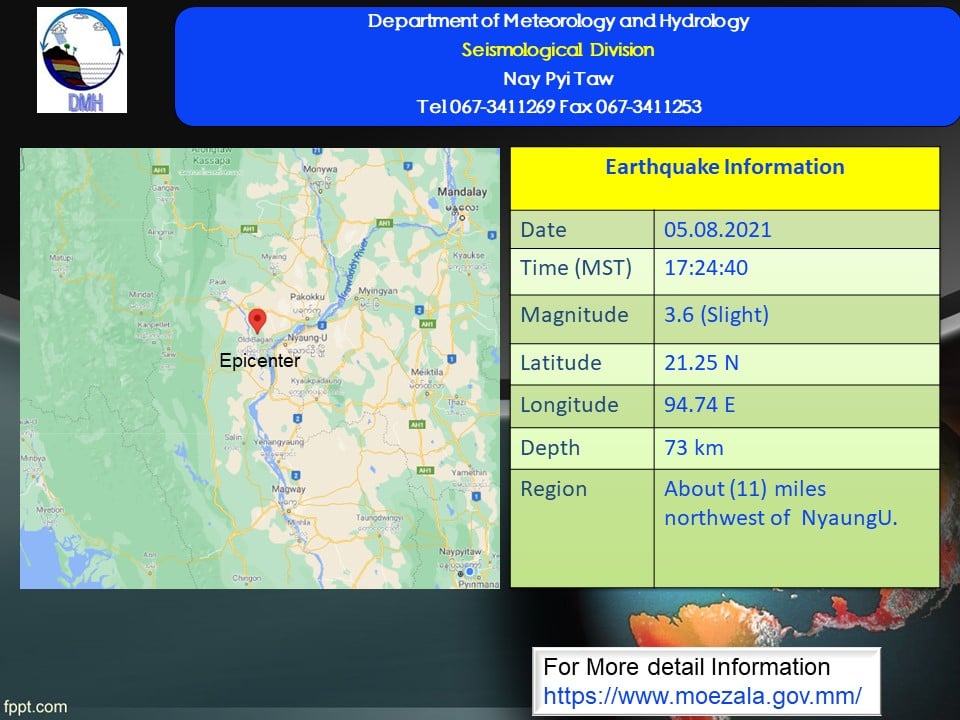
Task: Click the AH1 highway shield near Yamethin
Action: pyautogui.click(x=425, y=469)
